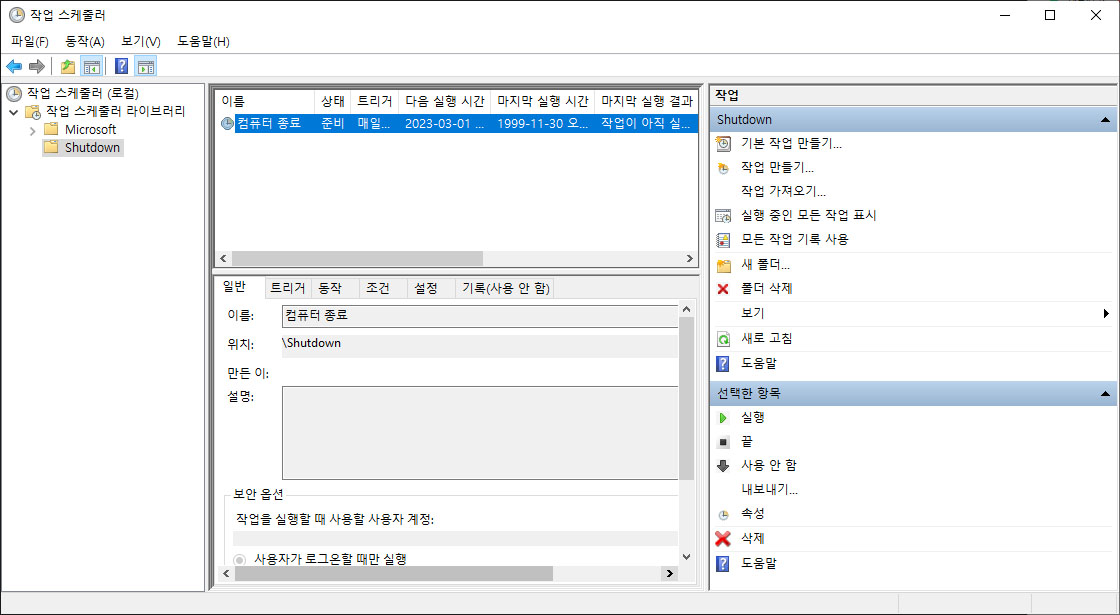The width and height of the screenshot is (1120, 615).
Task: Click the 모든 작업 기록 사용 icon
Action: [724, 239]
